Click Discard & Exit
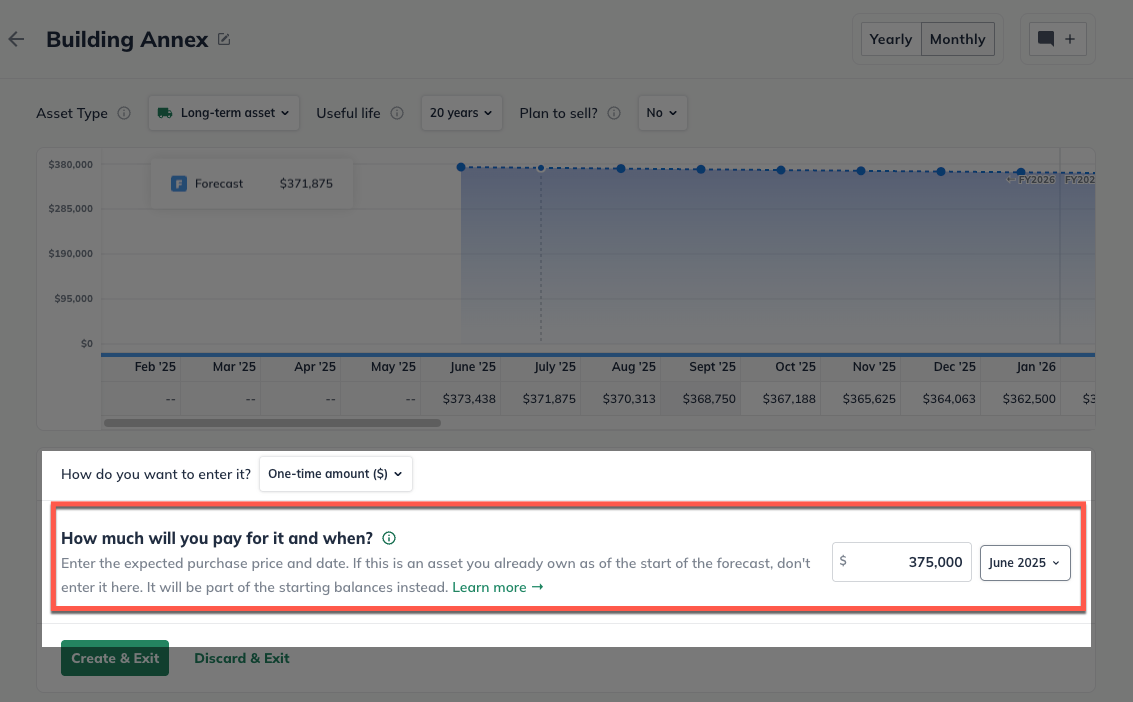 [241, 658]
